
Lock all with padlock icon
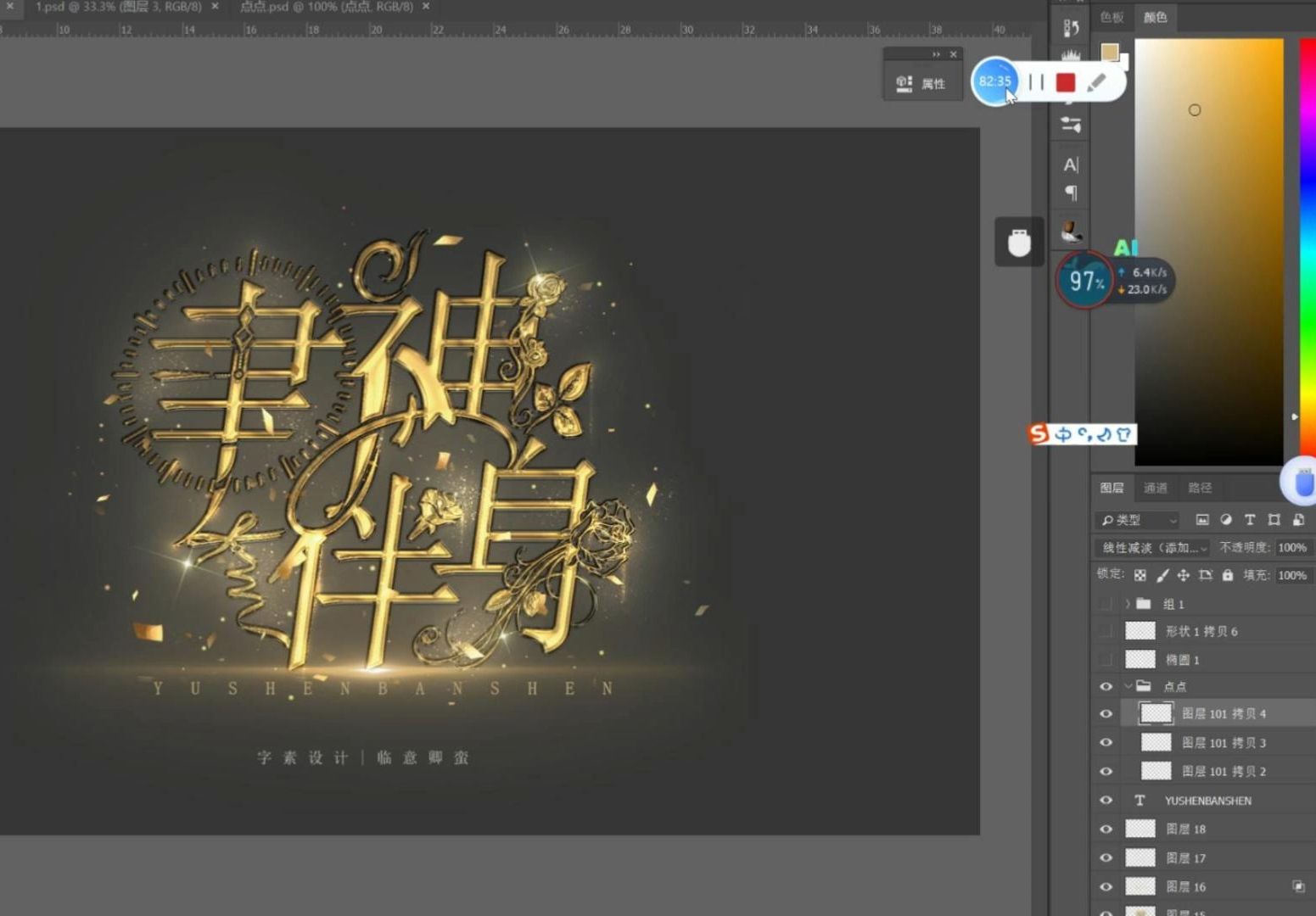(x=1228, y=575)
